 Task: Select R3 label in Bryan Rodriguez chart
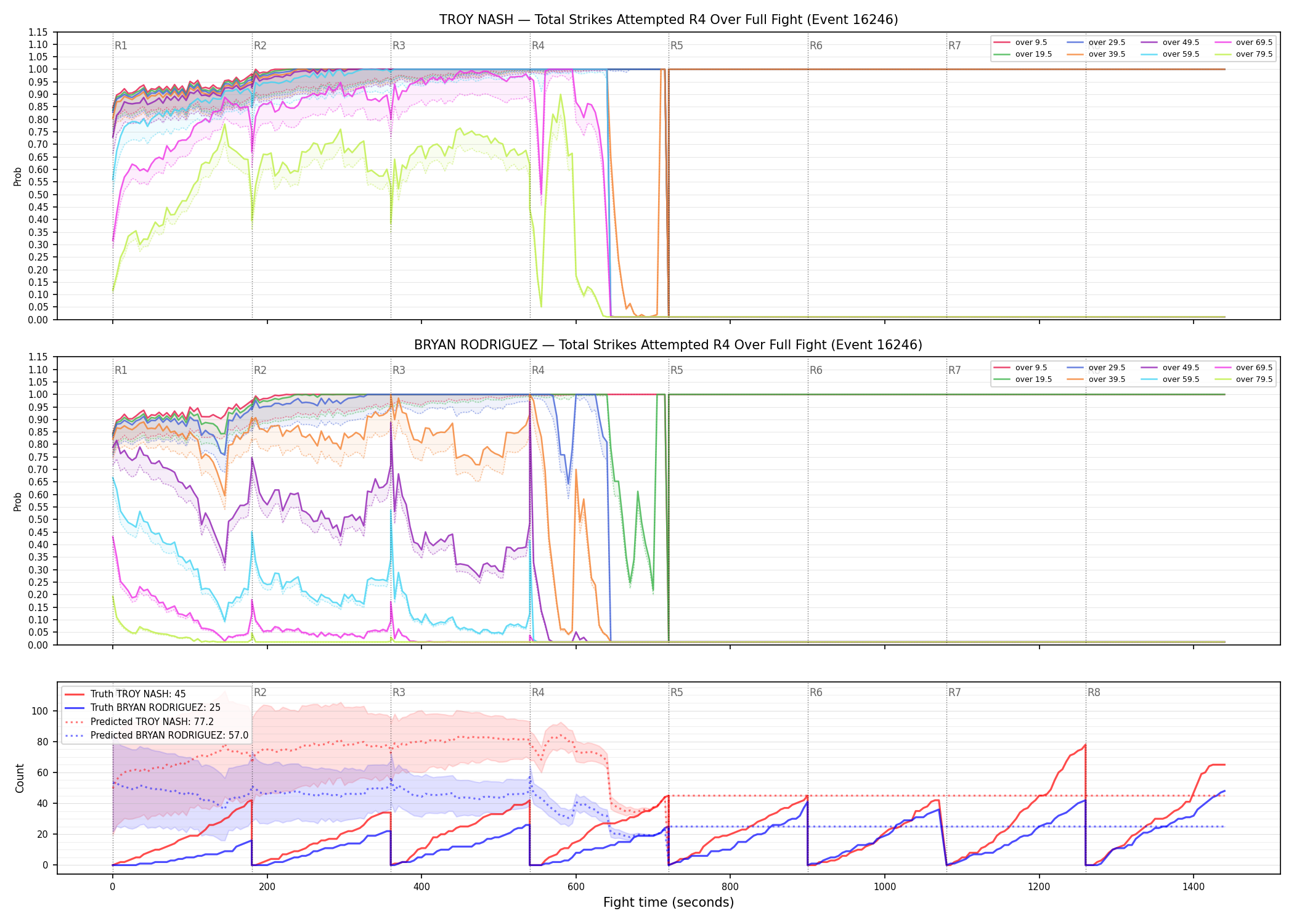pos(399,370)
